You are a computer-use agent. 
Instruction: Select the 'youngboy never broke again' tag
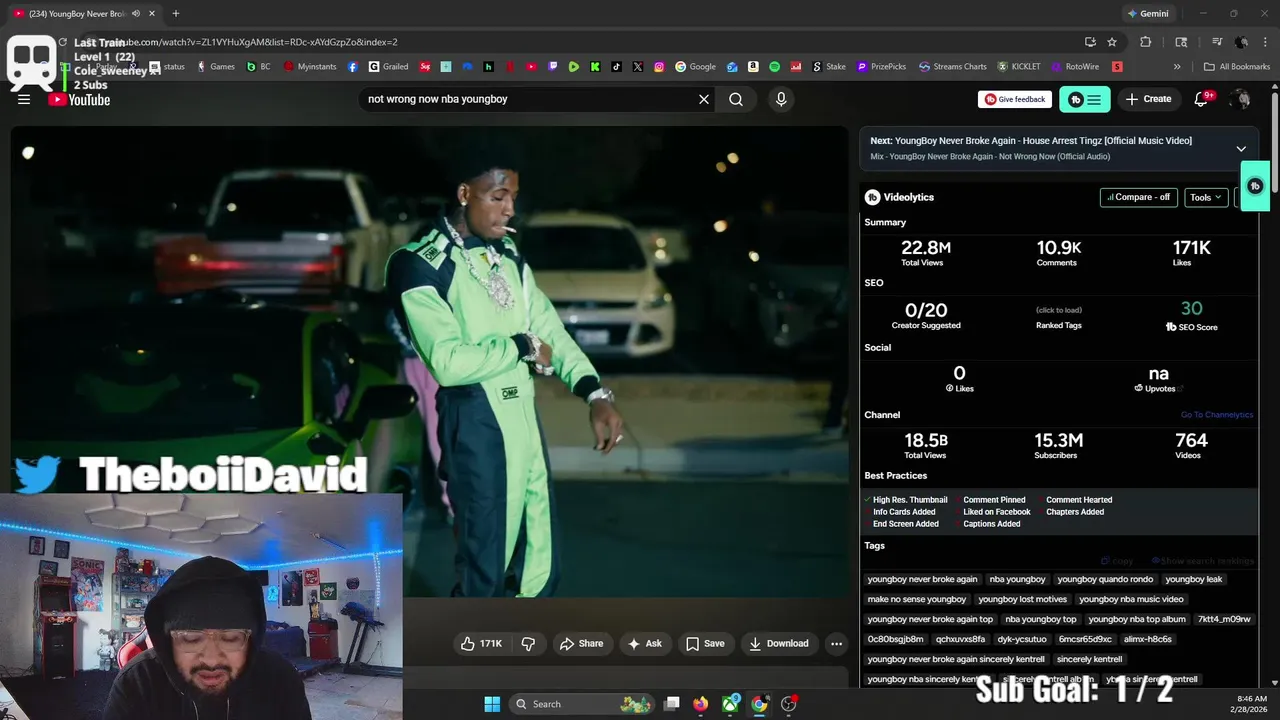(x=922, y=579)
